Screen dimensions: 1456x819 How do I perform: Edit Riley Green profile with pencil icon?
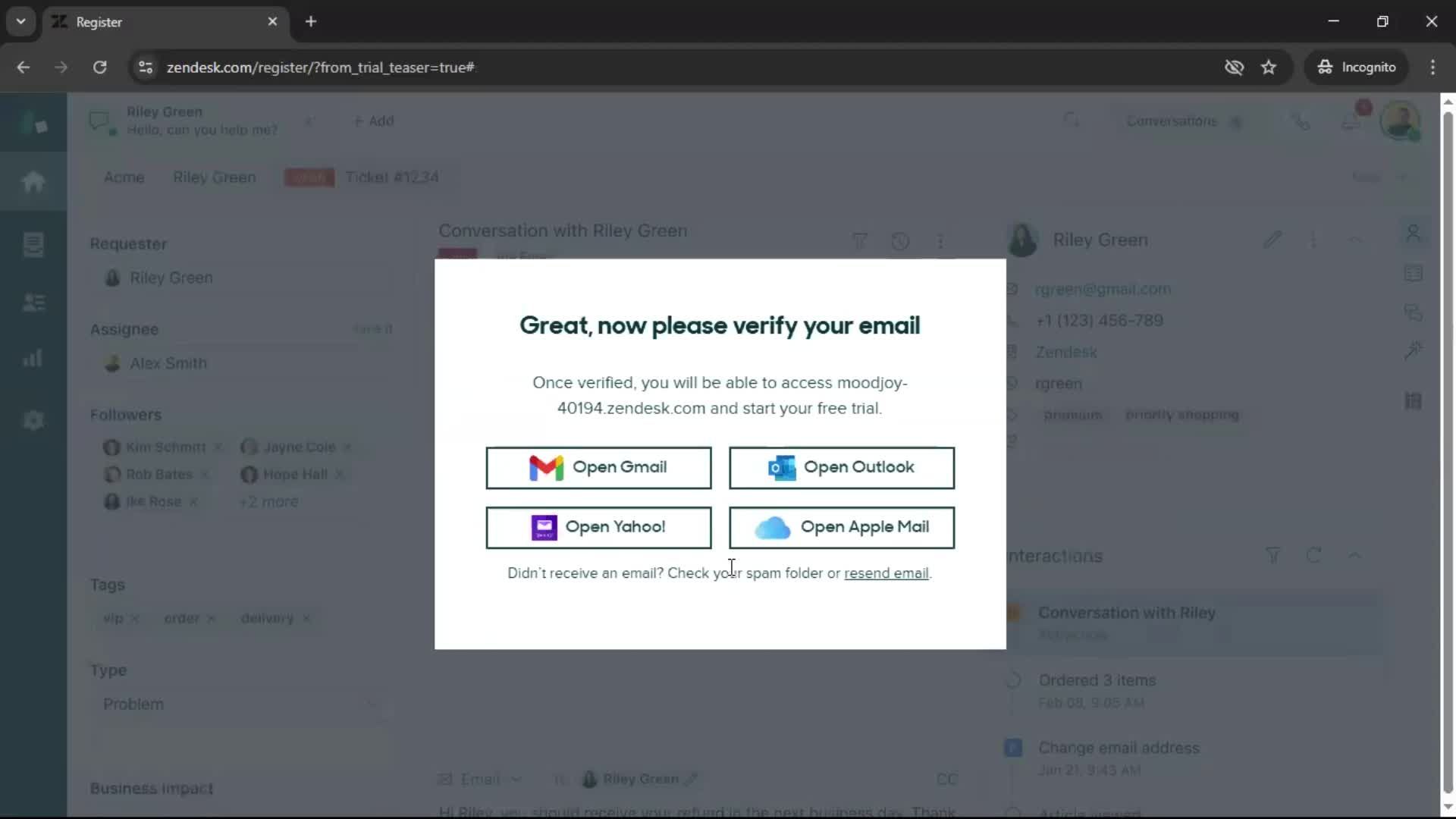tap(1272, 240)
